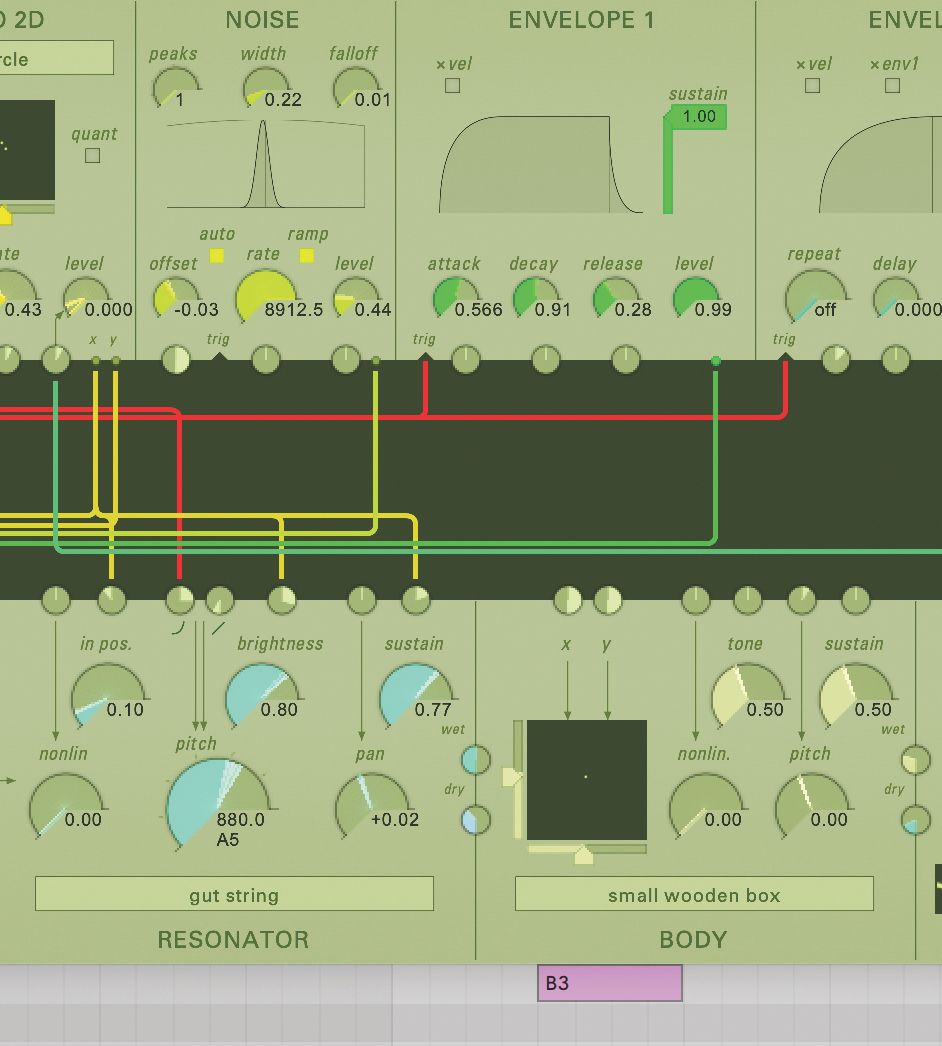Open the gut string resonator type selector
The image size is (942, 1046).
click(233, 893)
